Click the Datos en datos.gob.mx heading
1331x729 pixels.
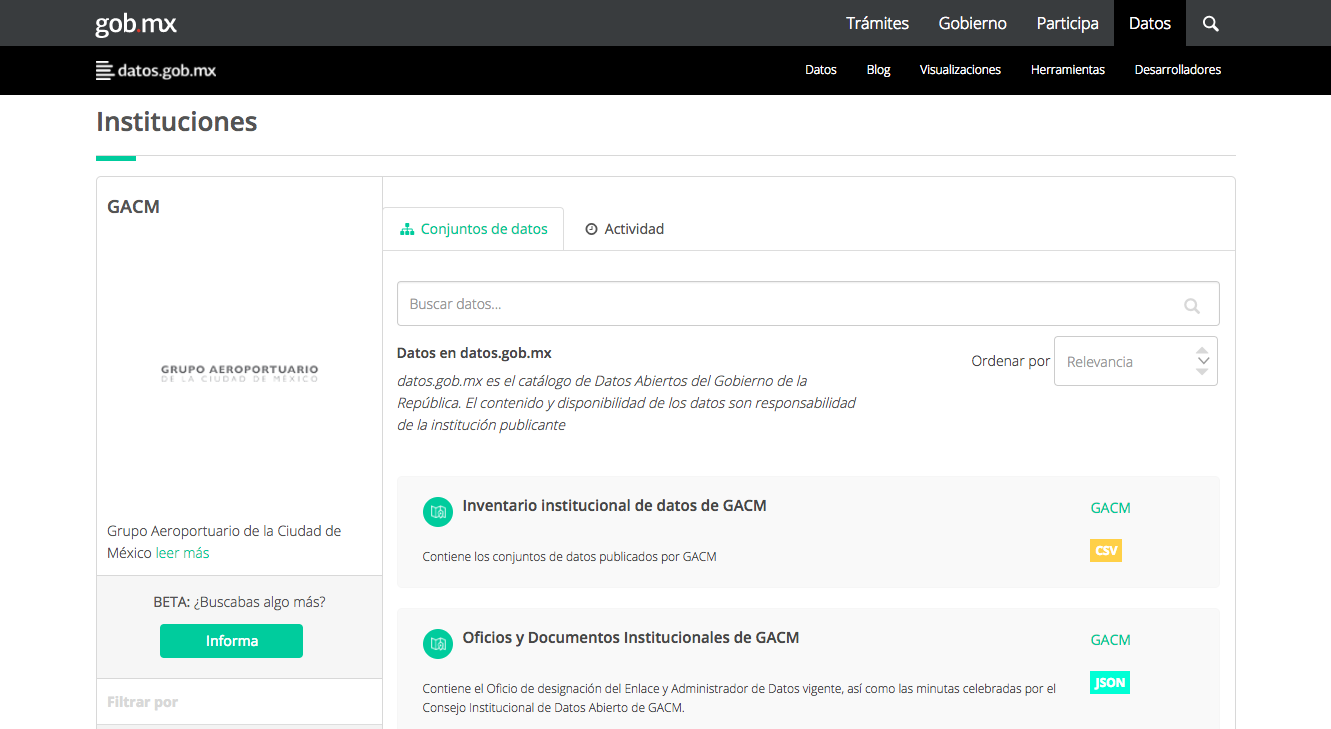coord(474,353)
